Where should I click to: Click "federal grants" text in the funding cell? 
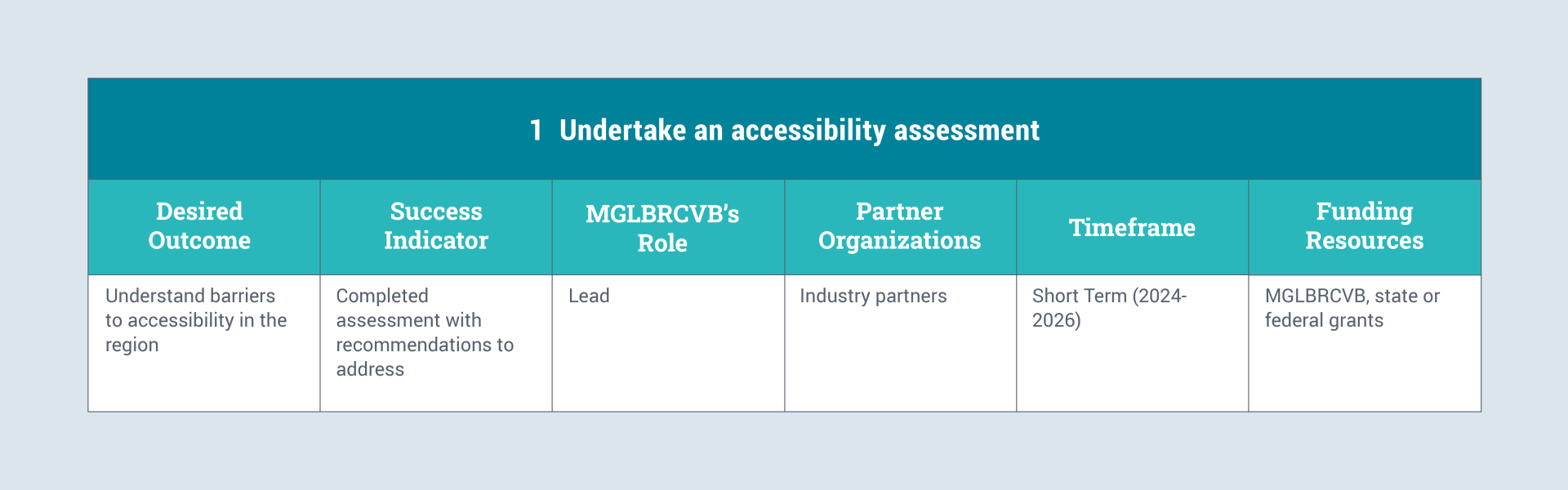point(1324,320)
